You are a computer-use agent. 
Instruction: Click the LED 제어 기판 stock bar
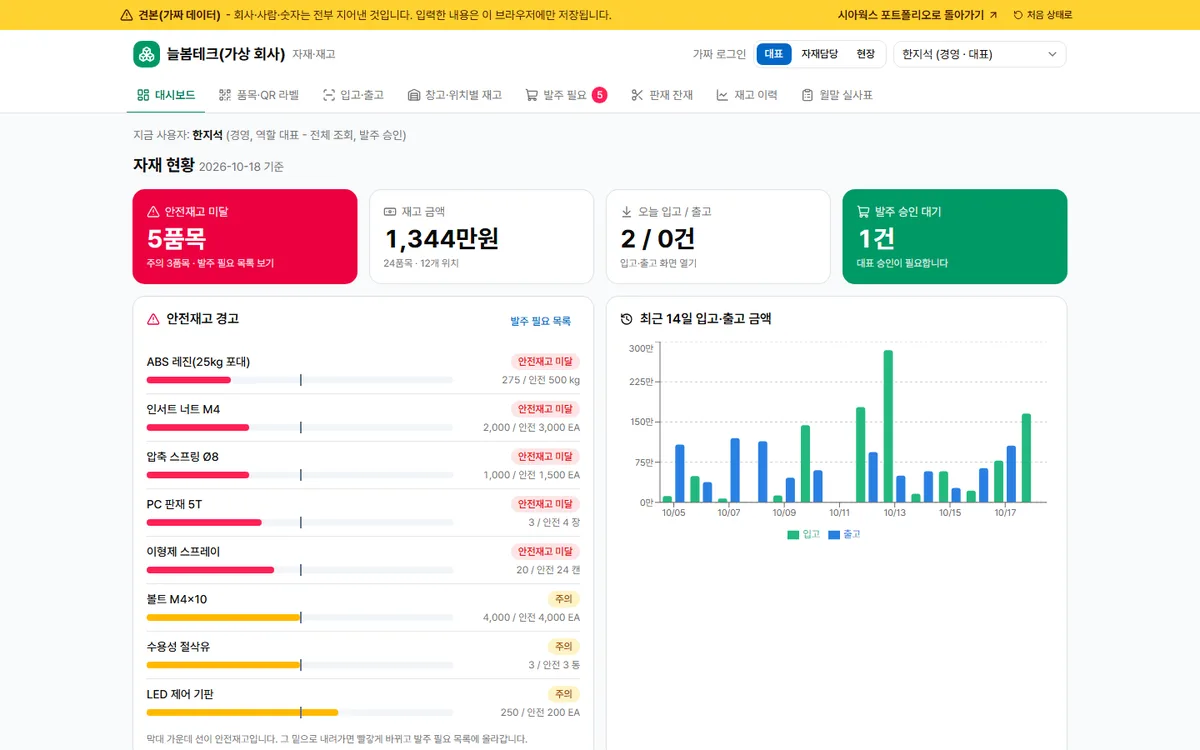point(300,713)
